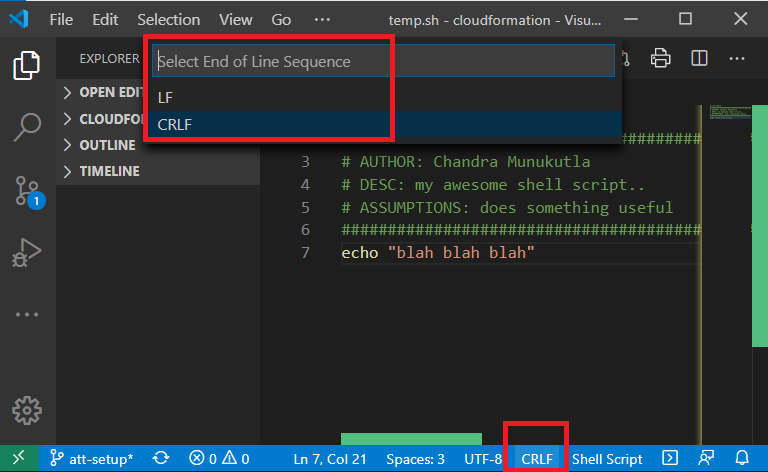Open the Go menu
The width and height of the screenshot is (768, 472).
click(281, 20)
